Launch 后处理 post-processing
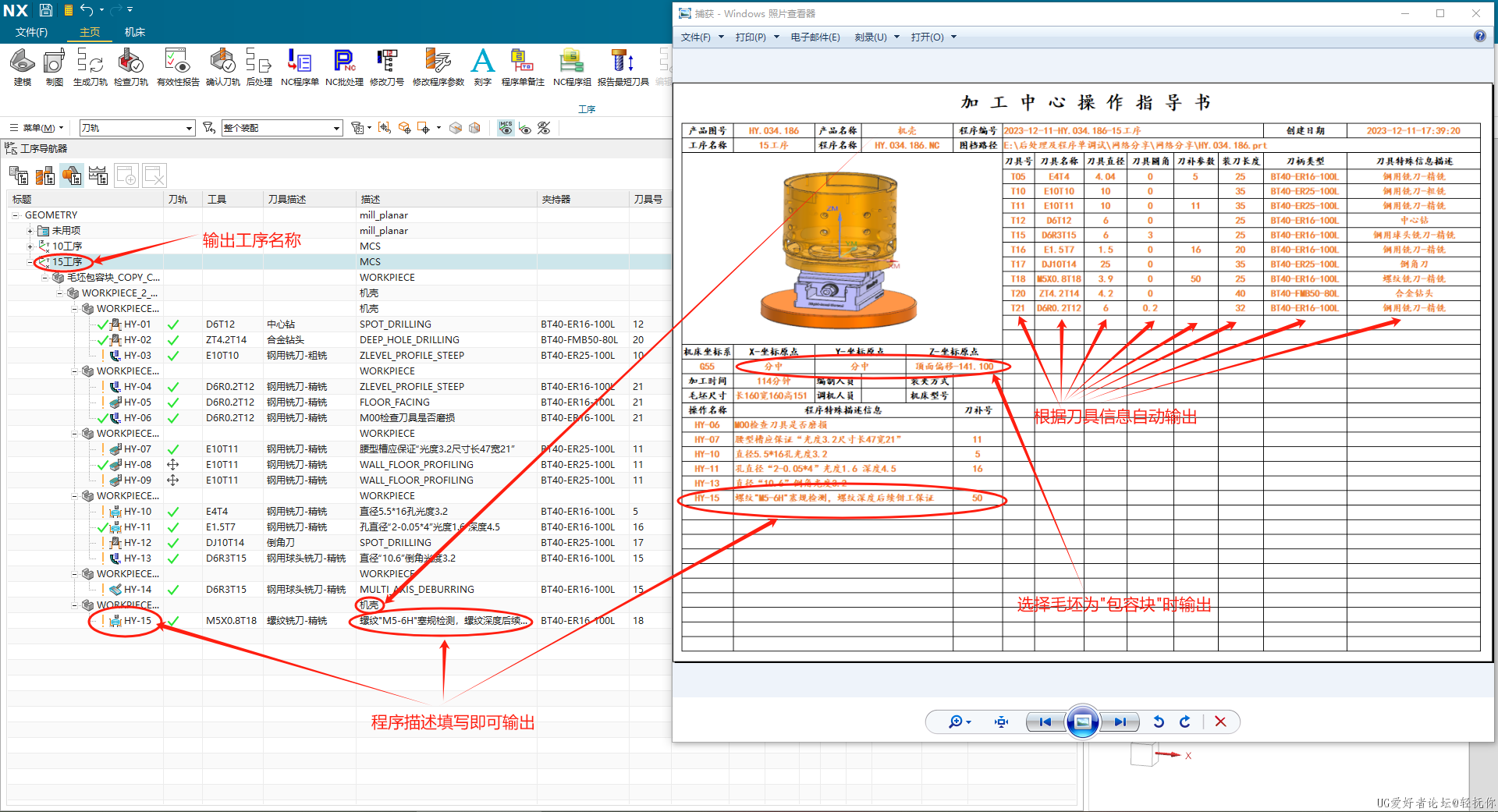 259,66
